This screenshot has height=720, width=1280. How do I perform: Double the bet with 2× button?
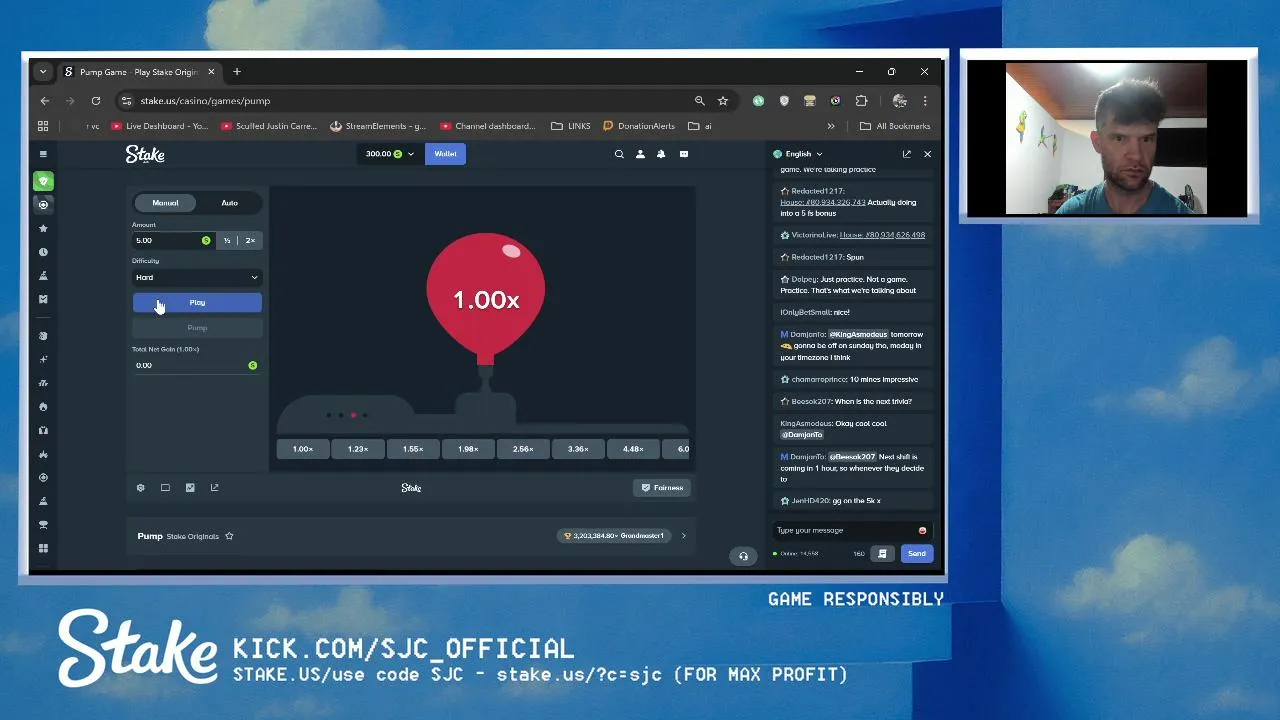[x=250, y=240]
